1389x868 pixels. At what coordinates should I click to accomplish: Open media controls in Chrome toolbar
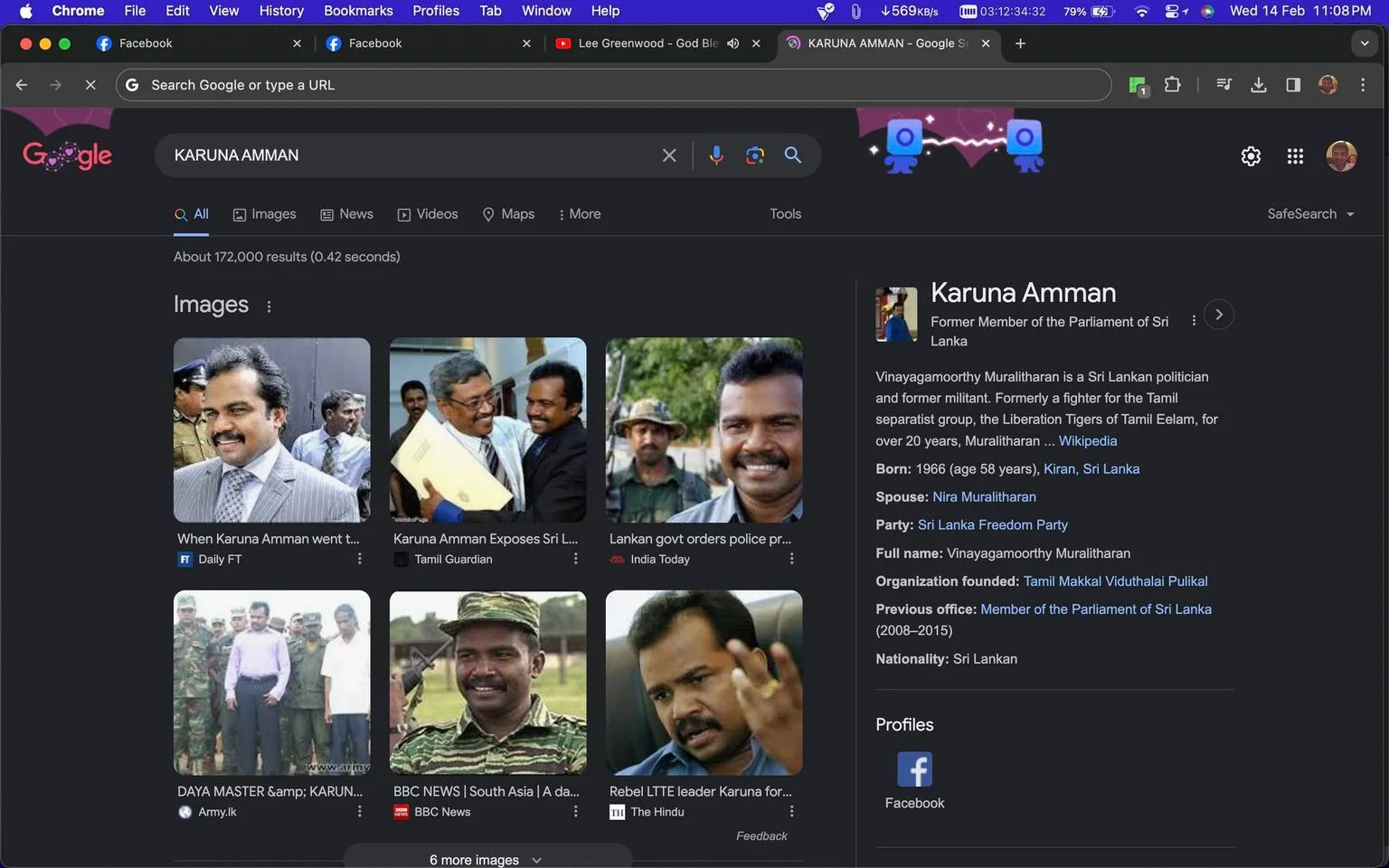coord(1224,85)
